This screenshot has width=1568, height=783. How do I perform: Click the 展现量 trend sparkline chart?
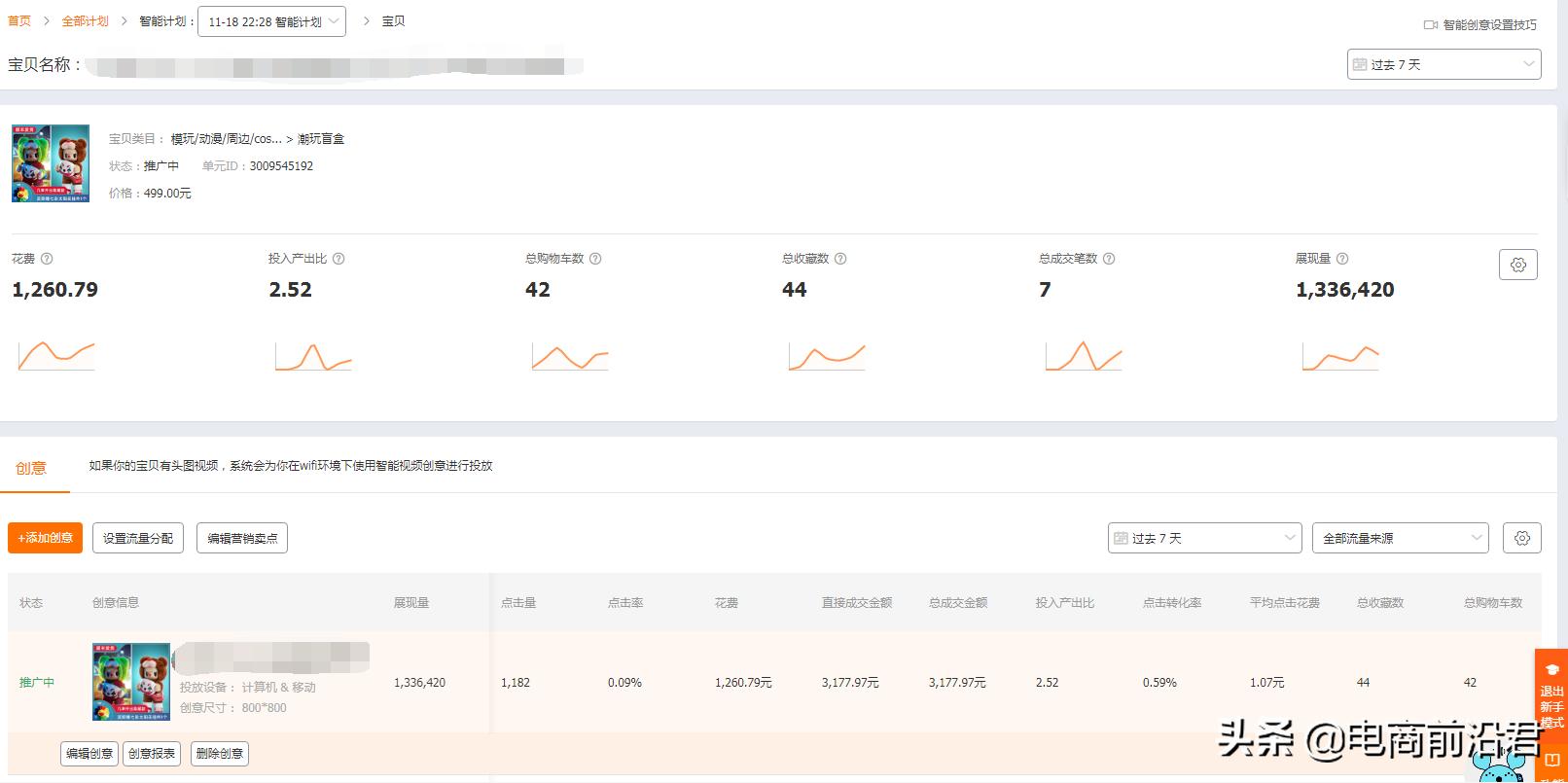[x=1340, y=355]
